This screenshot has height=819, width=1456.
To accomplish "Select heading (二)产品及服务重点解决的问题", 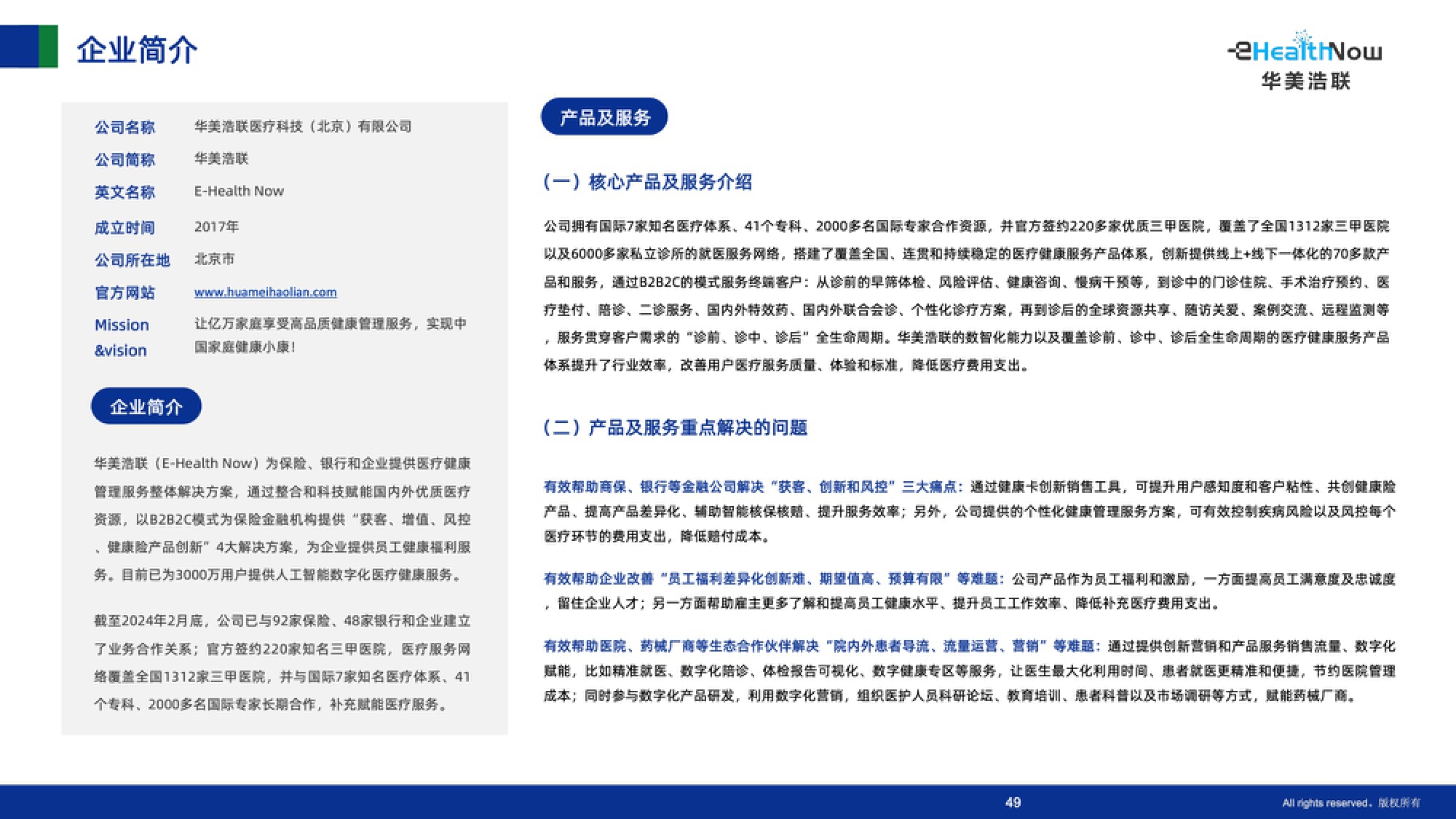I will 675,427.
